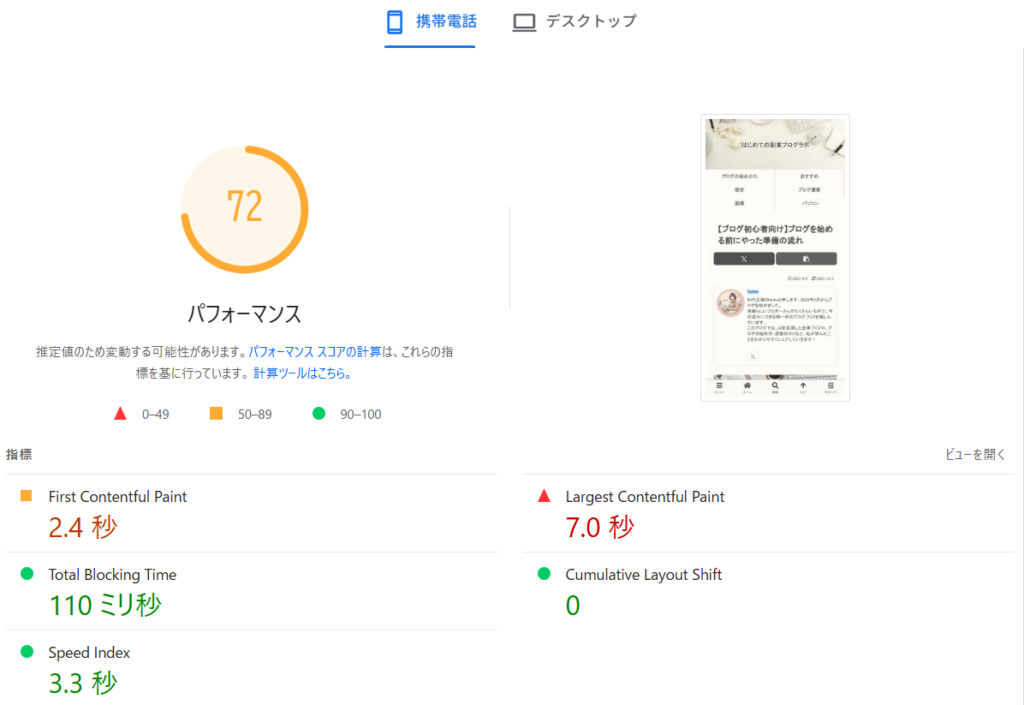Click the desktop laptop icon
Screen dimensions: 1024x705
pyautogui.click(x=524, y=22)
